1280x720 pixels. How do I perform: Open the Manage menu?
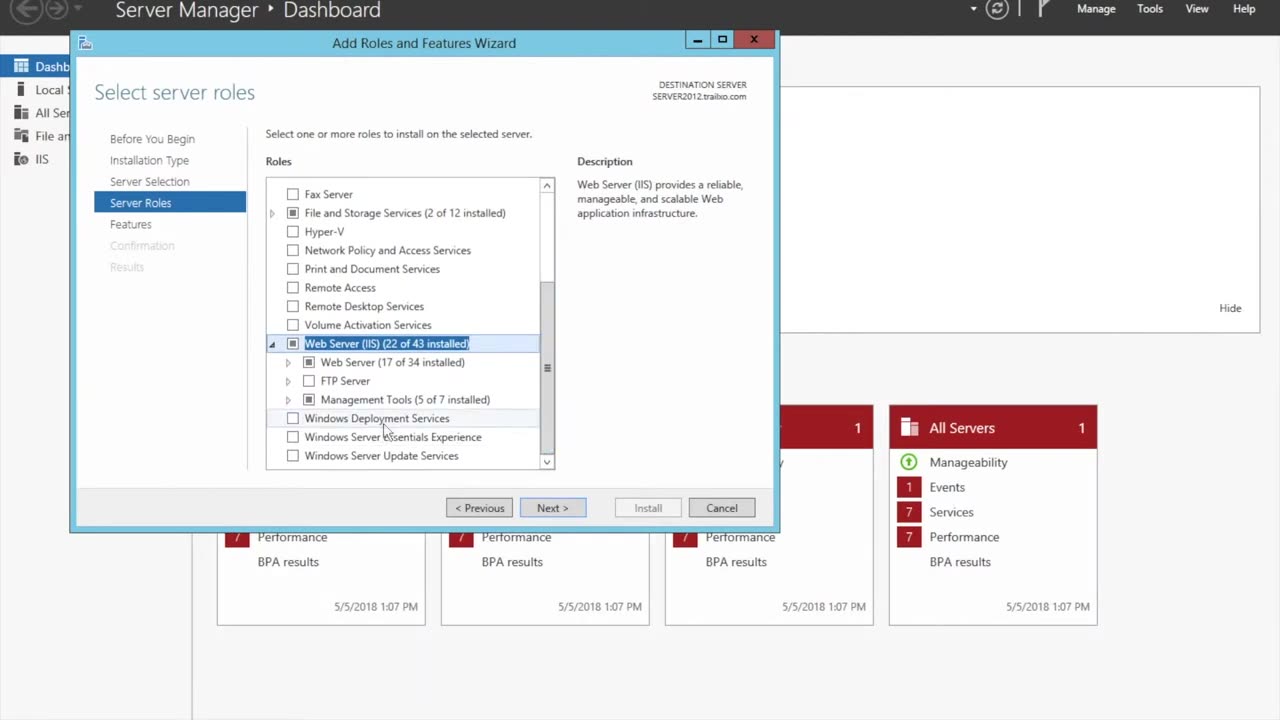point(1096,9)
